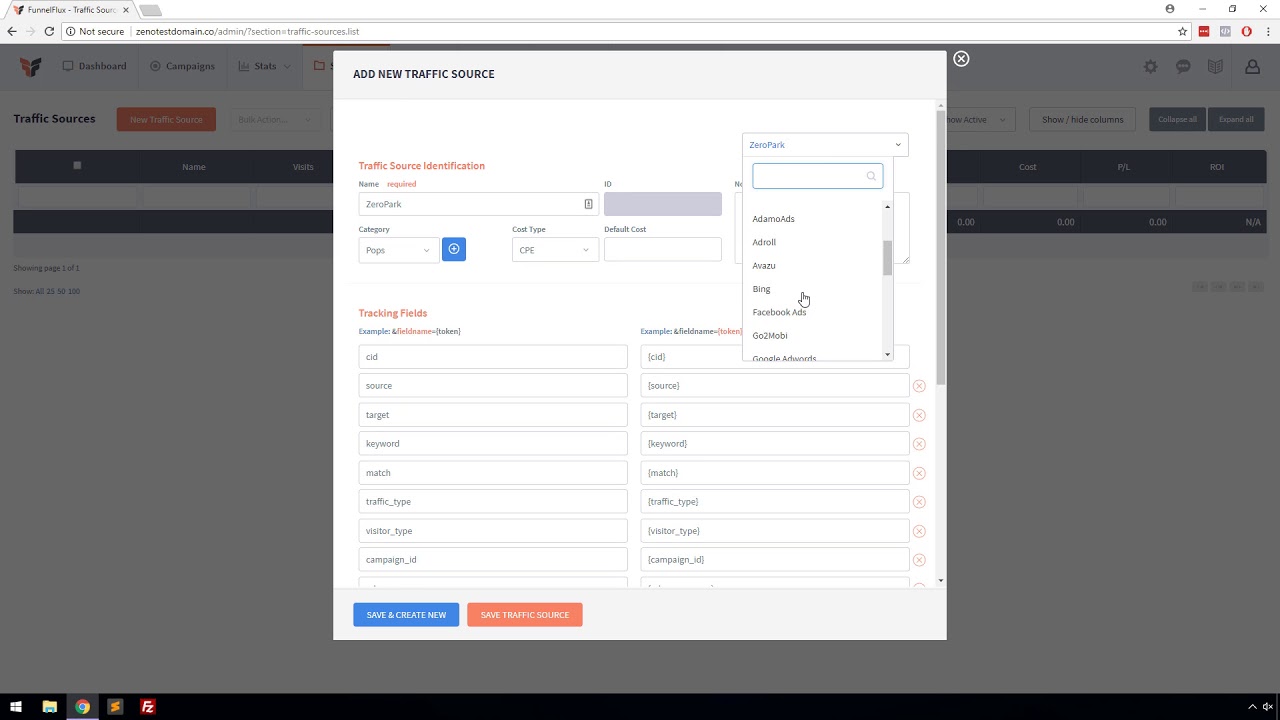1280x720 pixels.
Task: Click the FunnelFlux logo
Action: point(31,66)
